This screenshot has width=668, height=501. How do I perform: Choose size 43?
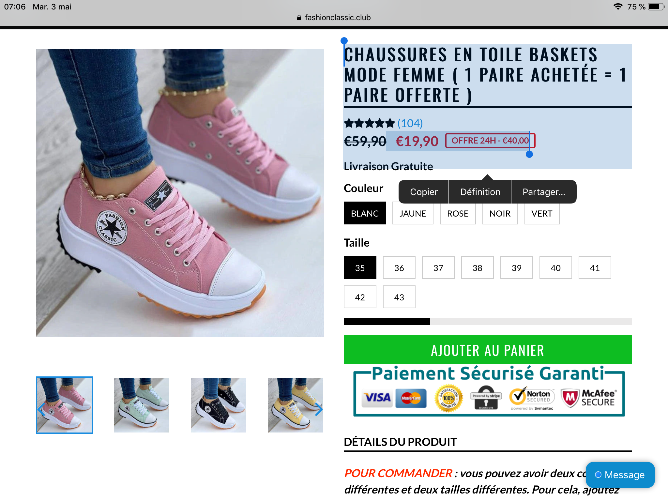pos(399,297)
